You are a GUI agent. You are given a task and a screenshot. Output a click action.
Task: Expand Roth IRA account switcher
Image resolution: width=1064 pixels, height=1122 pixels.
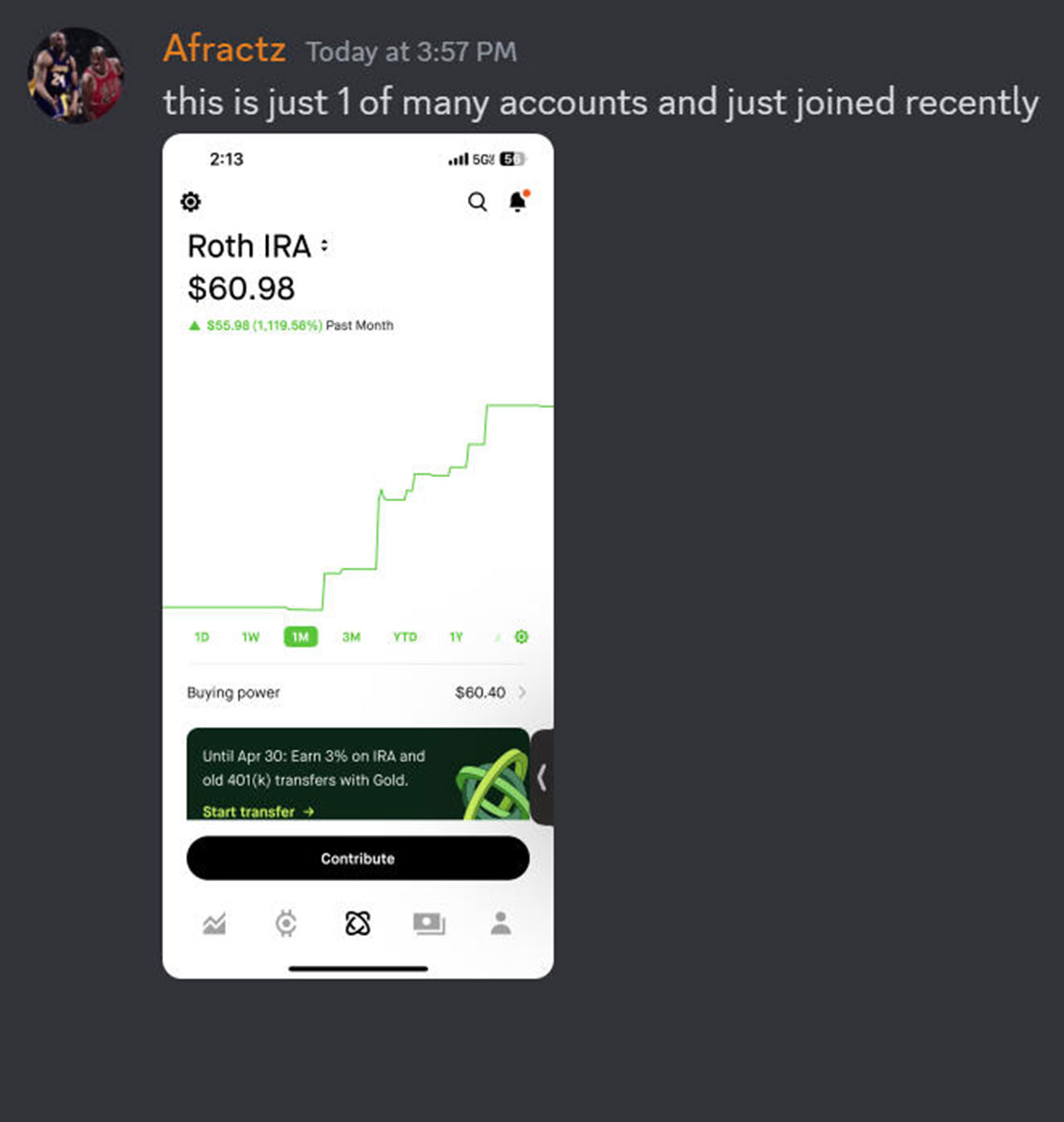click(x=324, y=246)
